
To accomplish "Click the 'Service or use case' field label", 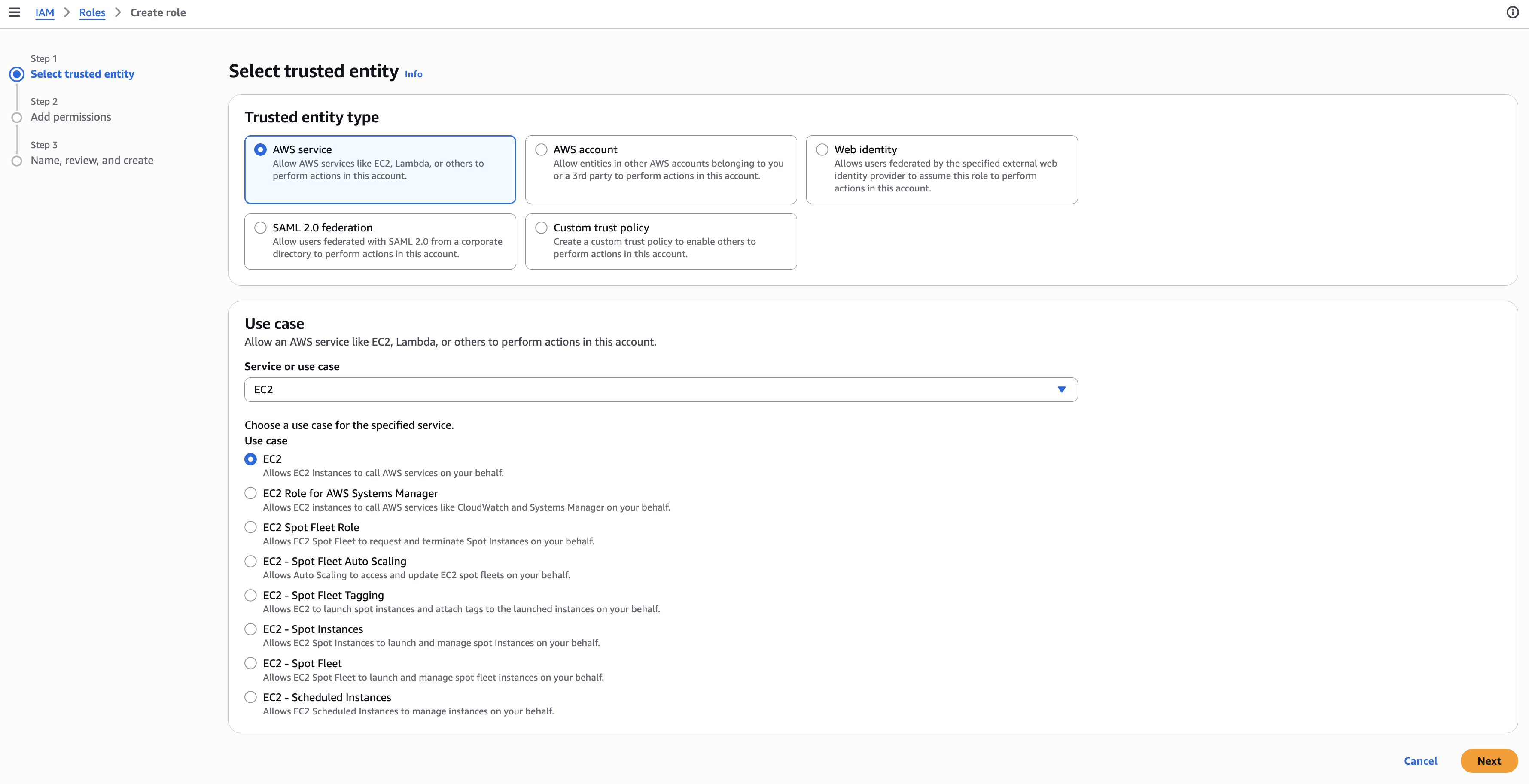I will 292,366.
